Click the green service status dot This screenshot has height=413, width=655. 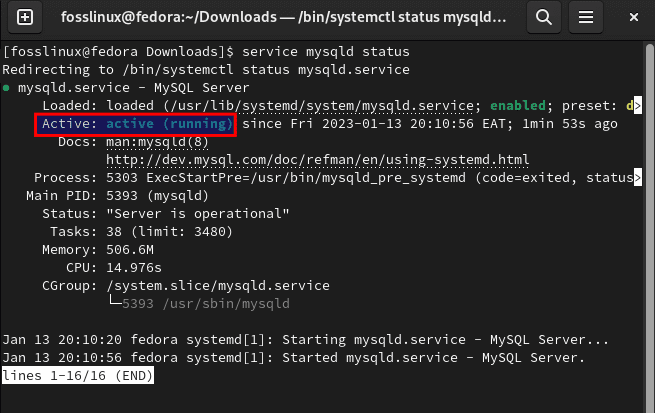tap(6, 88)
